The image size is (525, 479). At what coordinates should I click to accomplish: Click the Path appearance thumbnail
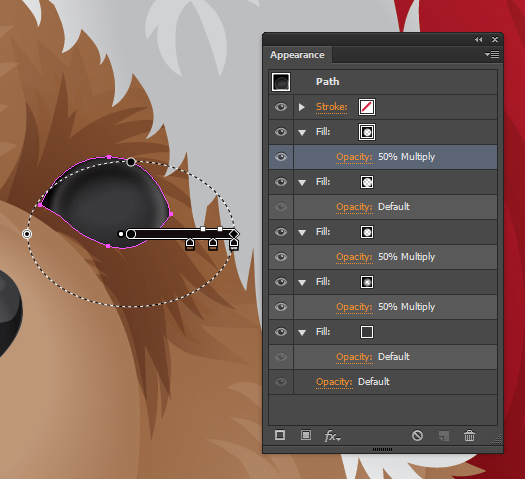pos(281,82)
